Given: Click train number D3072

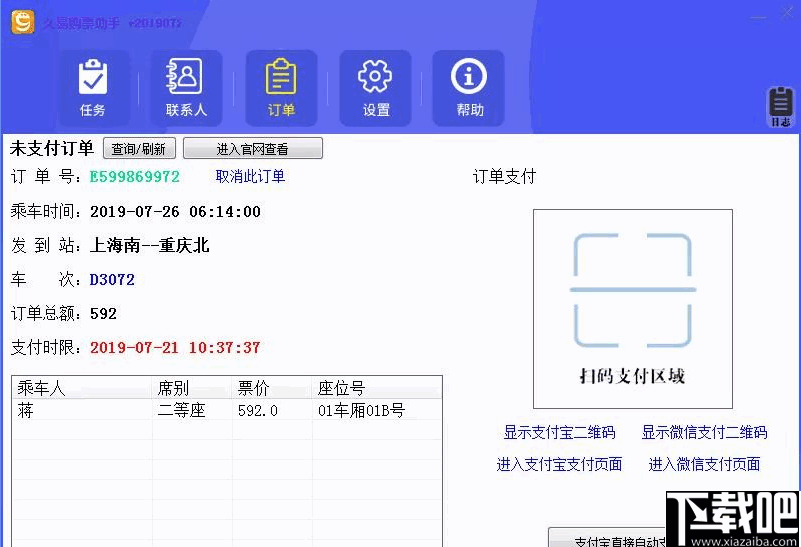Looking at the screenshot, I should (112, 280).
